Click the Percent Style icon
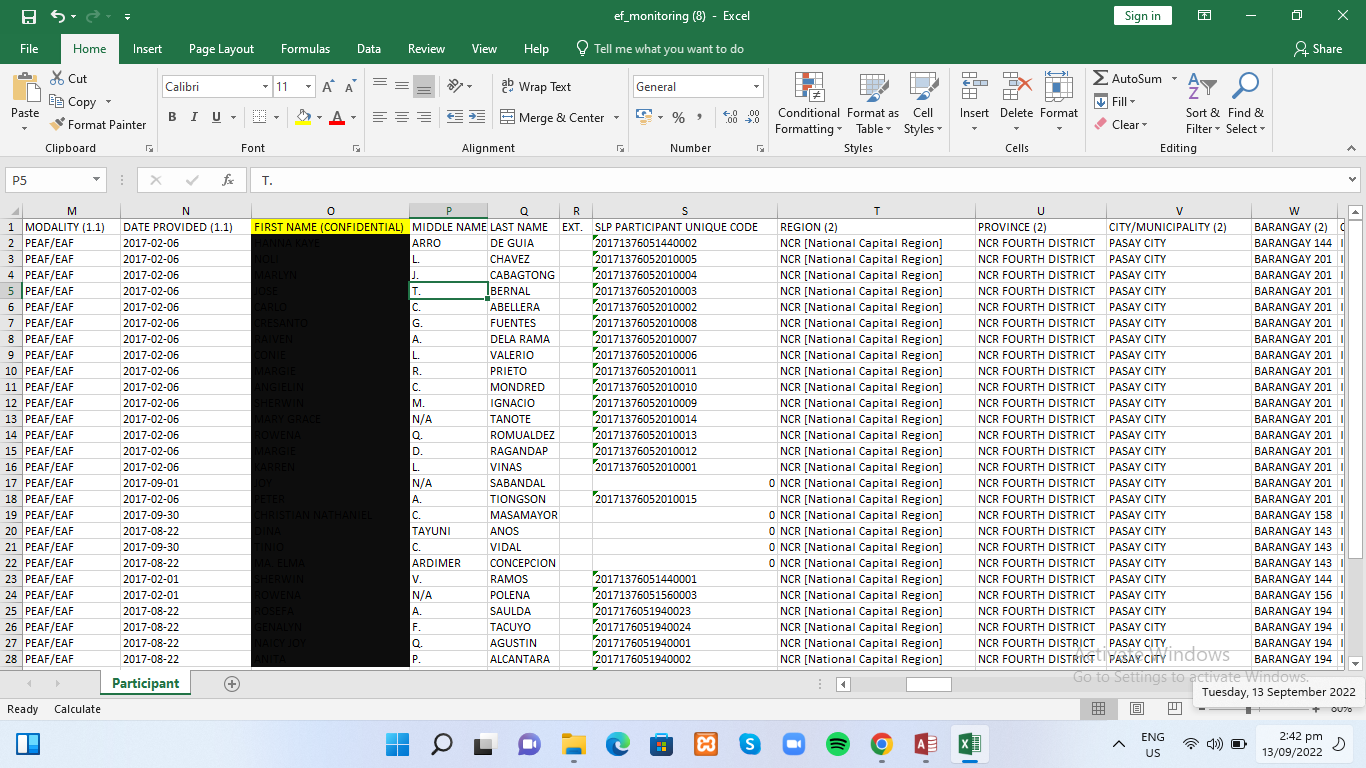 coord(678,118)
